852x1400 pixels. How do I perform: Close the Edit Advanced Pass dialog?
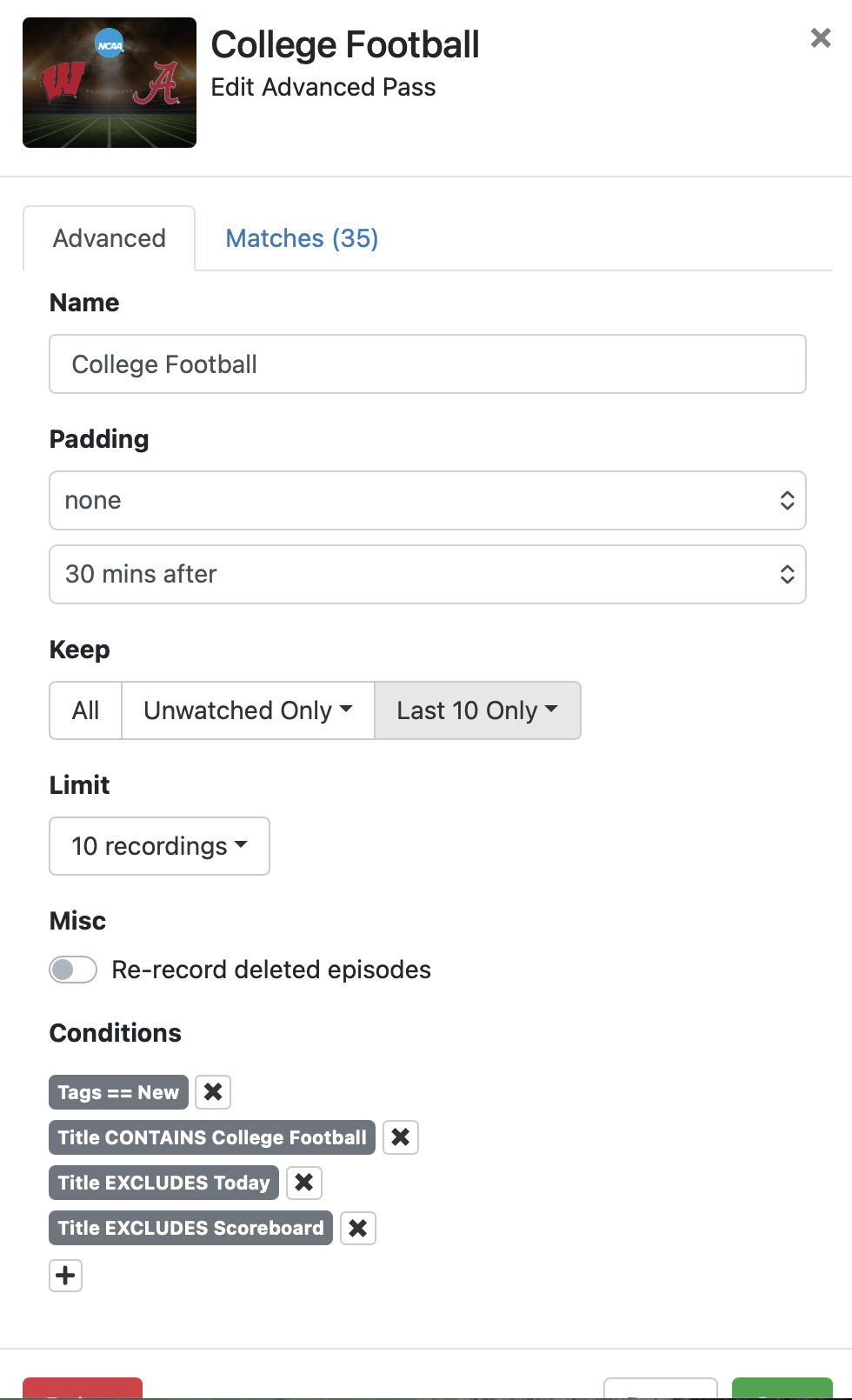point(820,38)
